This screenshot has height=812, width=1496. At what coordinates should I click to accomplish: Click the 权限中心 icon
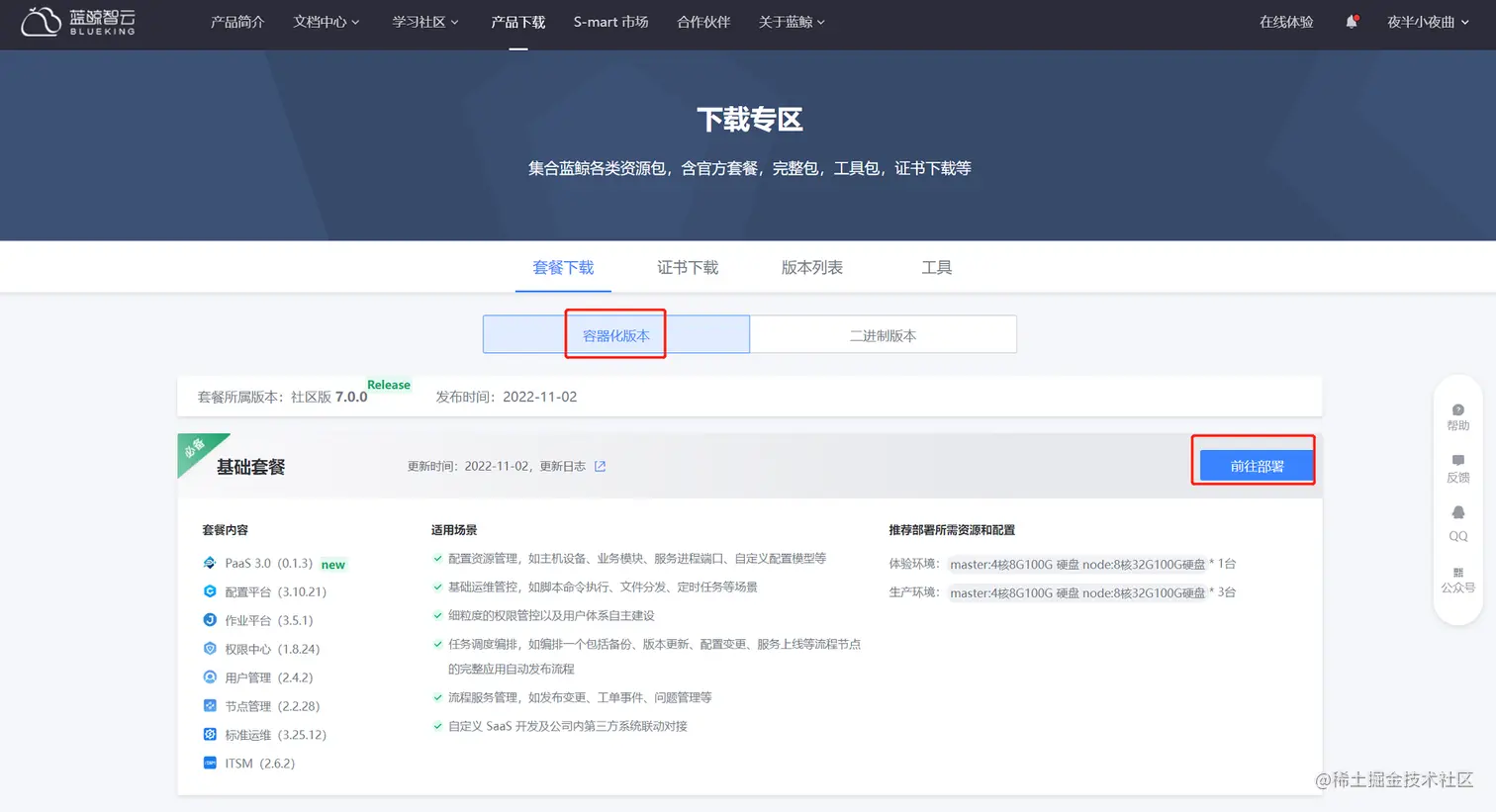click(210, 649)
